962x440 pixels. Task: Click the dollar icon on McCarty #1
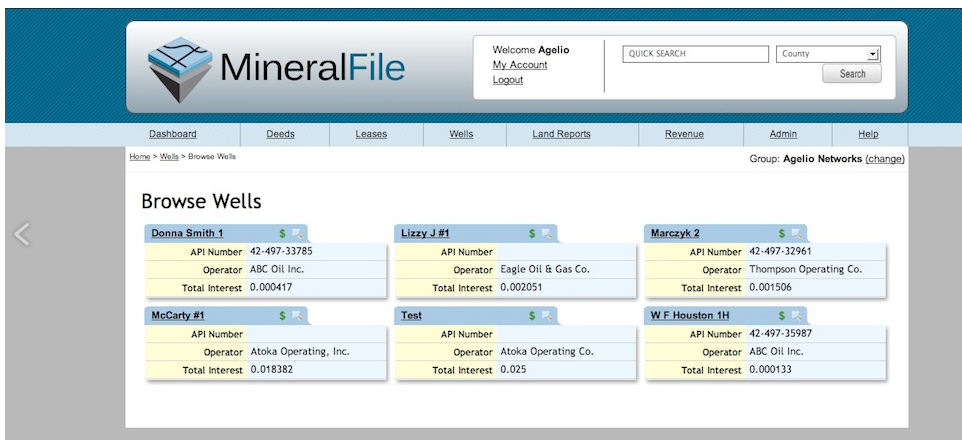(x=283, y=315)
